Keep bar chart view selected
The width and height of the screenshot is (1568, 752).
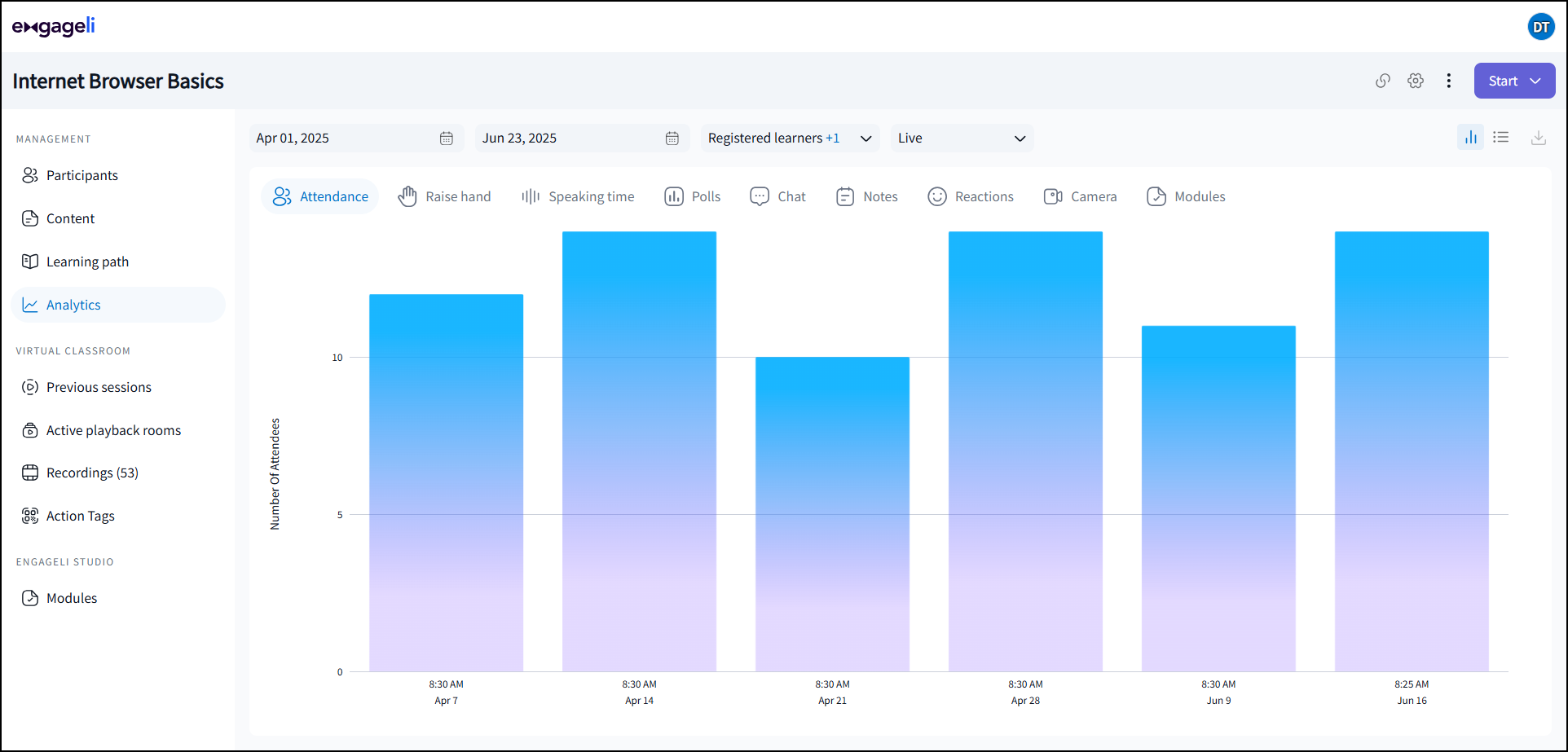coord(1471,137)
